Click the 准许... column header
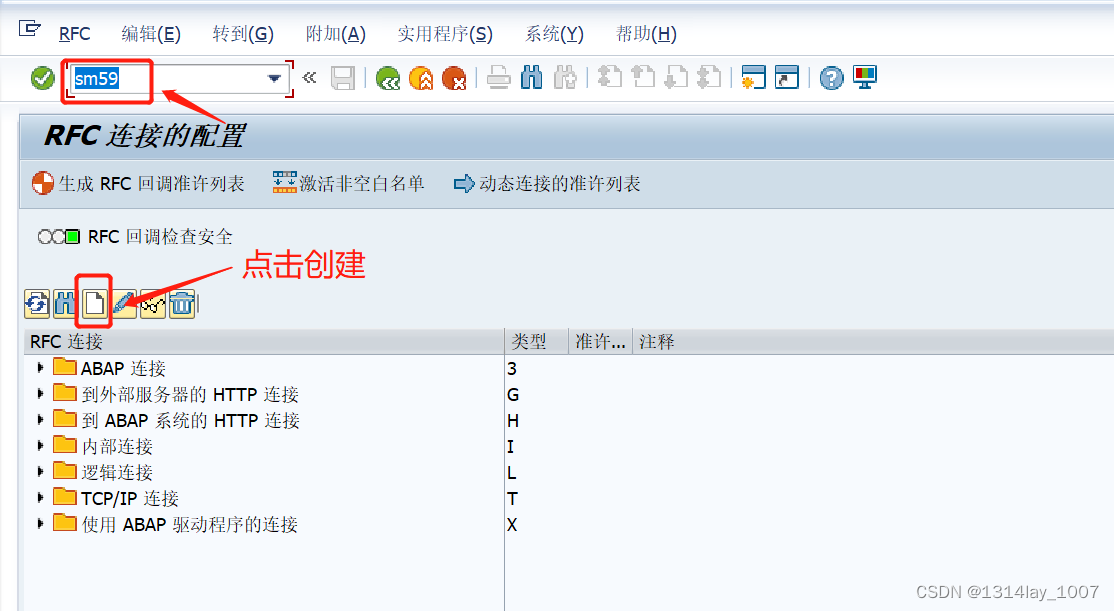This screenshot has height=611, width=1114. point(600,342)
